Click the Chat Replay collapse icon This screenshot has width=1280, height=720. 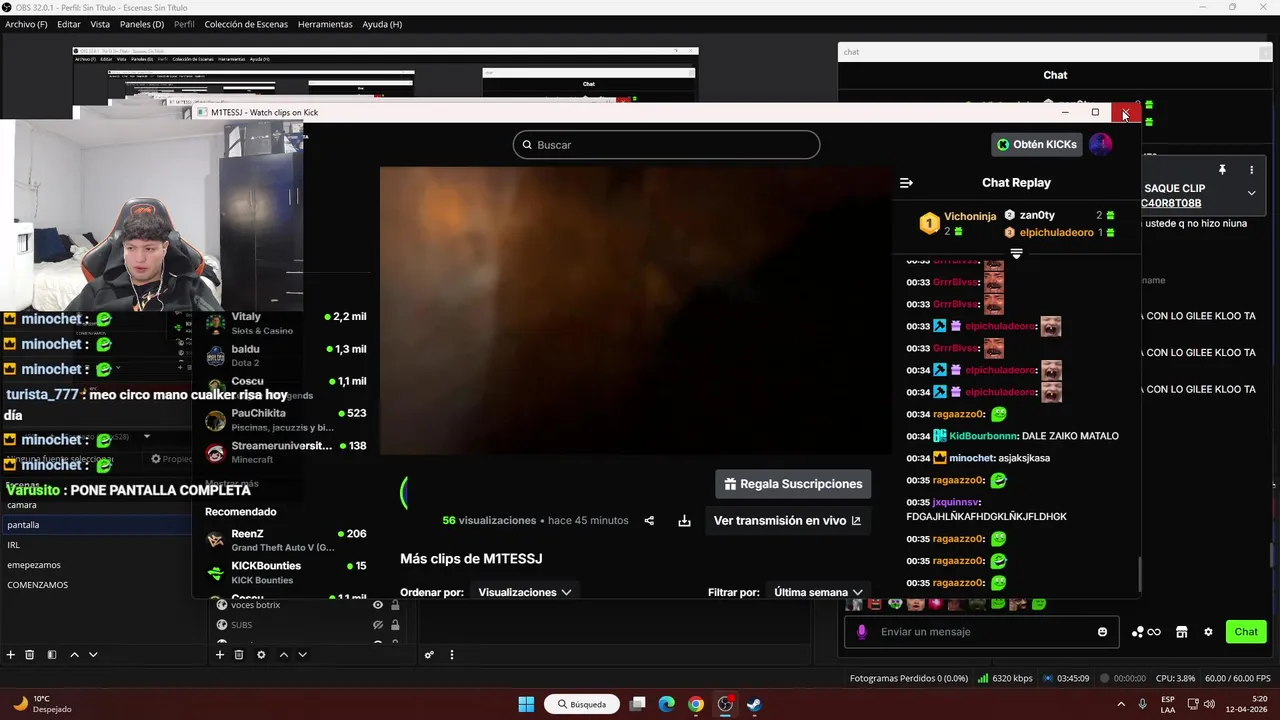906,183
